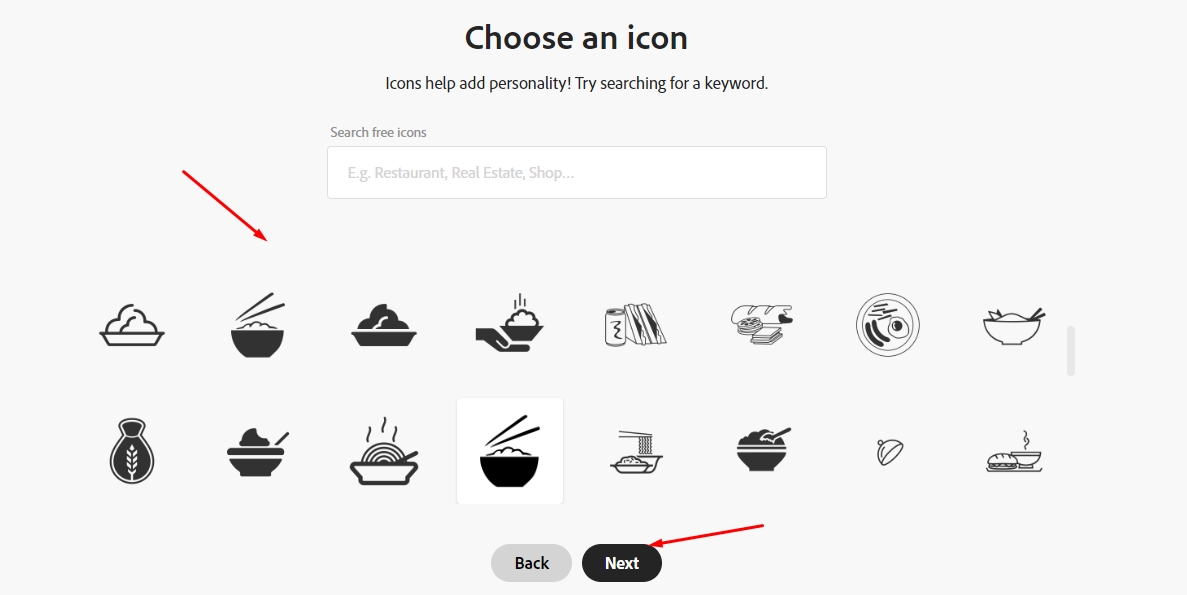Pick the round plate with fried egg icon
Image resolution: width=1187 pixels, height=595 pixels.
(x=887, y=325)
